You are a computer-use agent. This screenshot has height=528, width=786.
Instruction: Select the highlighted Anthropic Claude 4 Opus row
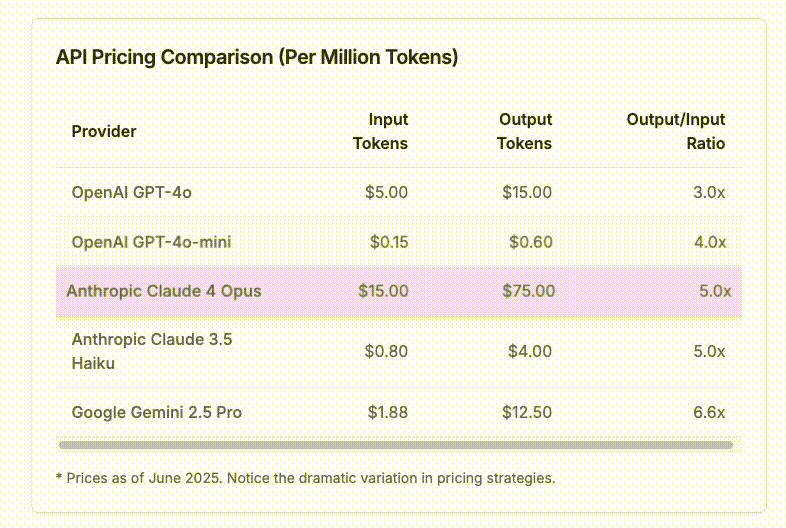(399, 291)
